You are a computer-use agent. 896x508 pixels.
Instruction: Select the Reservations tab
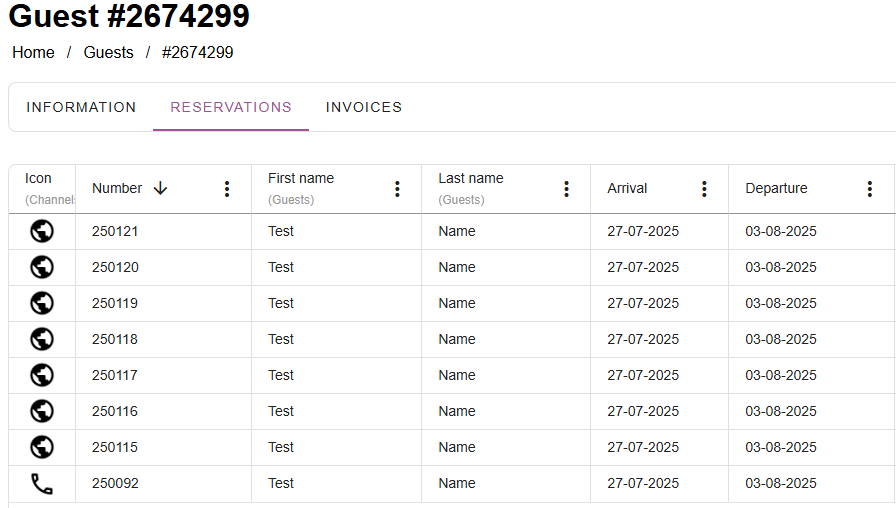[x=231, y=107]
